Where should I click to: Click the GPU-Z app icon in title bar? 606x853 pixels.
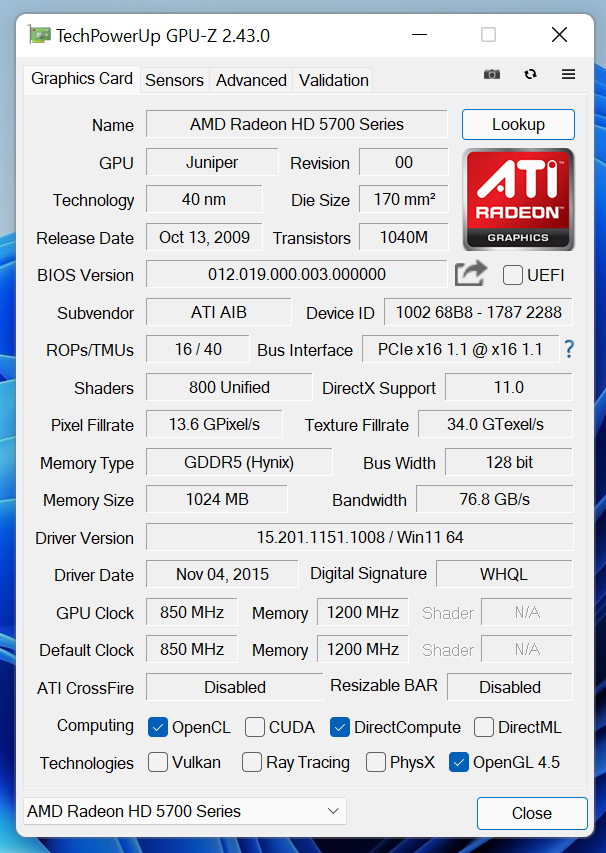[x=40, y=35]
